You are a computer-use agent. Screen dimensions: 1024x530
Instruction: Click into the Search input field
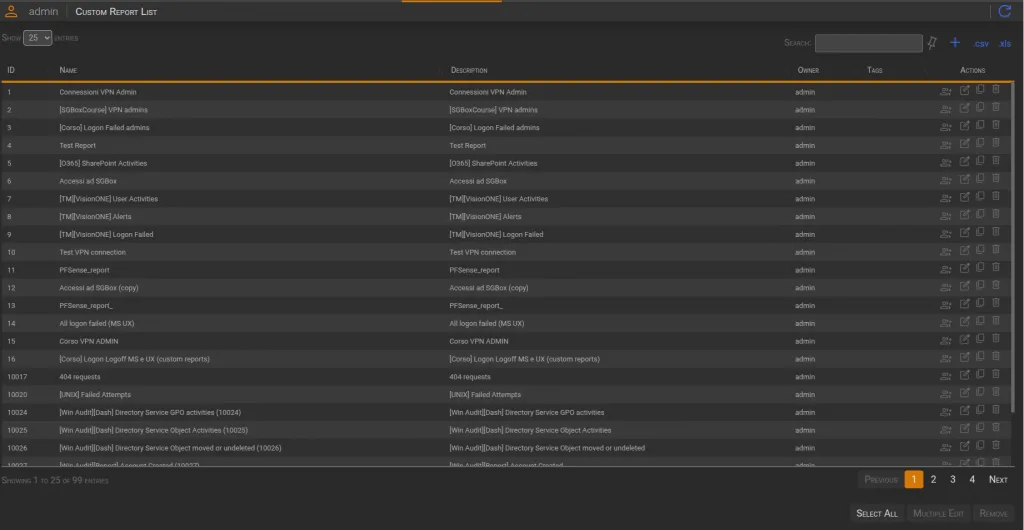pyautogui.click(x=869, y=43)
